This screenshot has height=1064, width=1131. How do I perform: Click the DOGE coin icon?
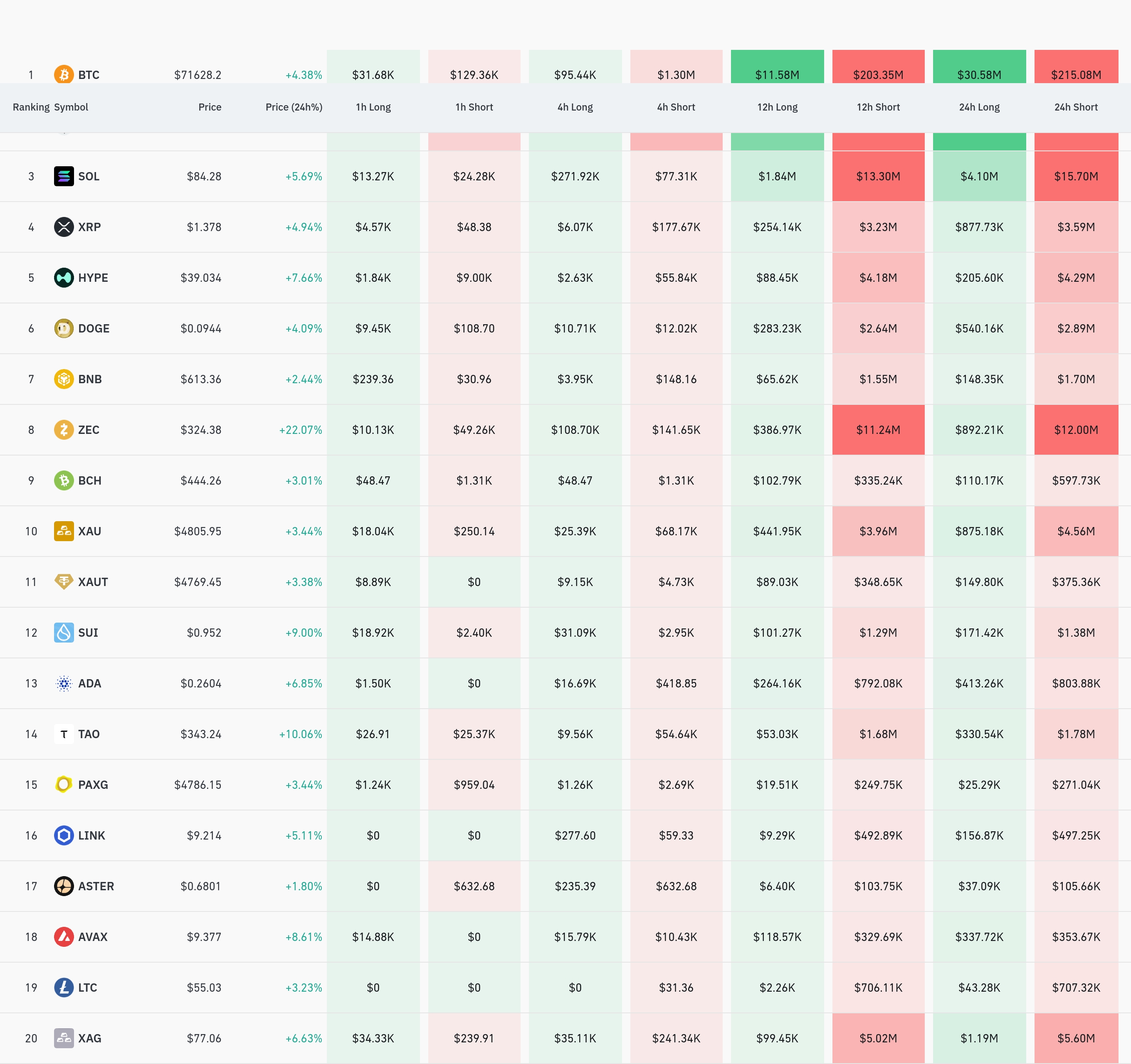pos(64,328)
